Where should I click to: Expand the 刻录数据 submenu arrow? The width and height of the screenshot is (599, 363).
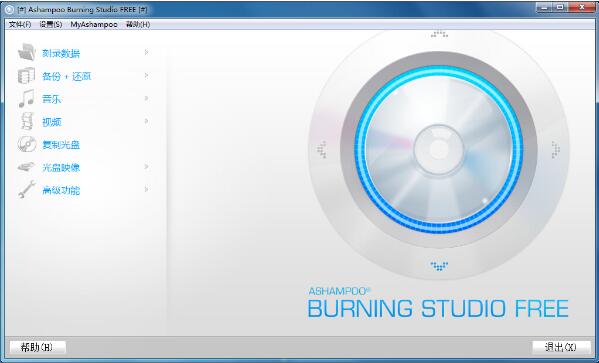pos(146,52)
